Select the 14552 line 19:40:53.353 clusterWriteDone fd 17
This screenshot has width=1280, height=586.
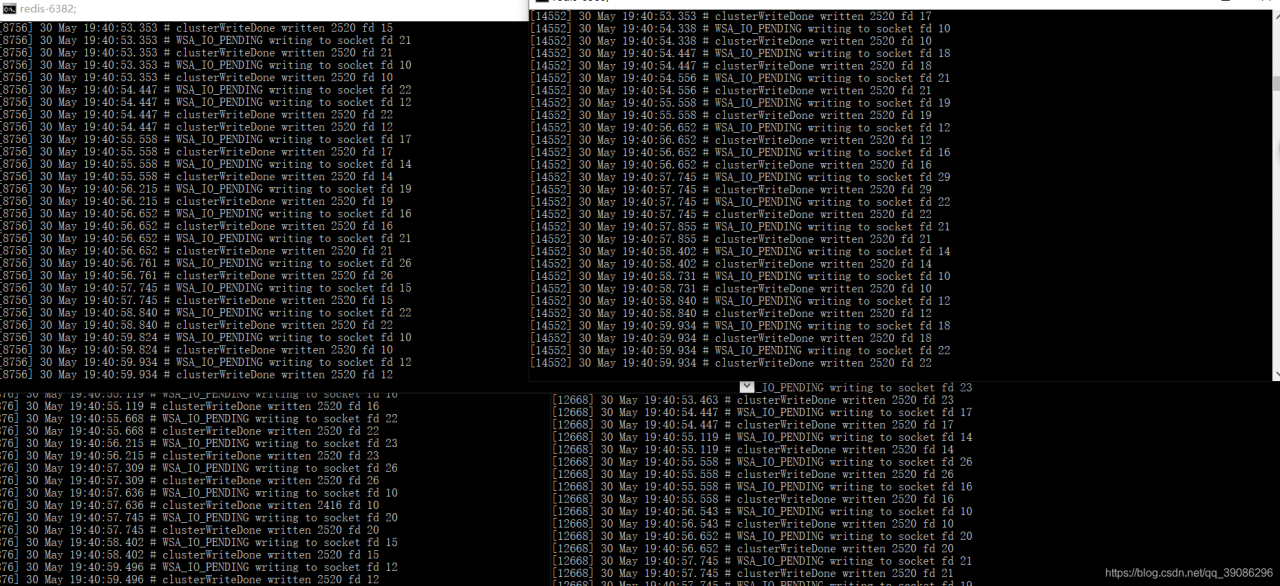pyautogui.click(x=731, y=16)
